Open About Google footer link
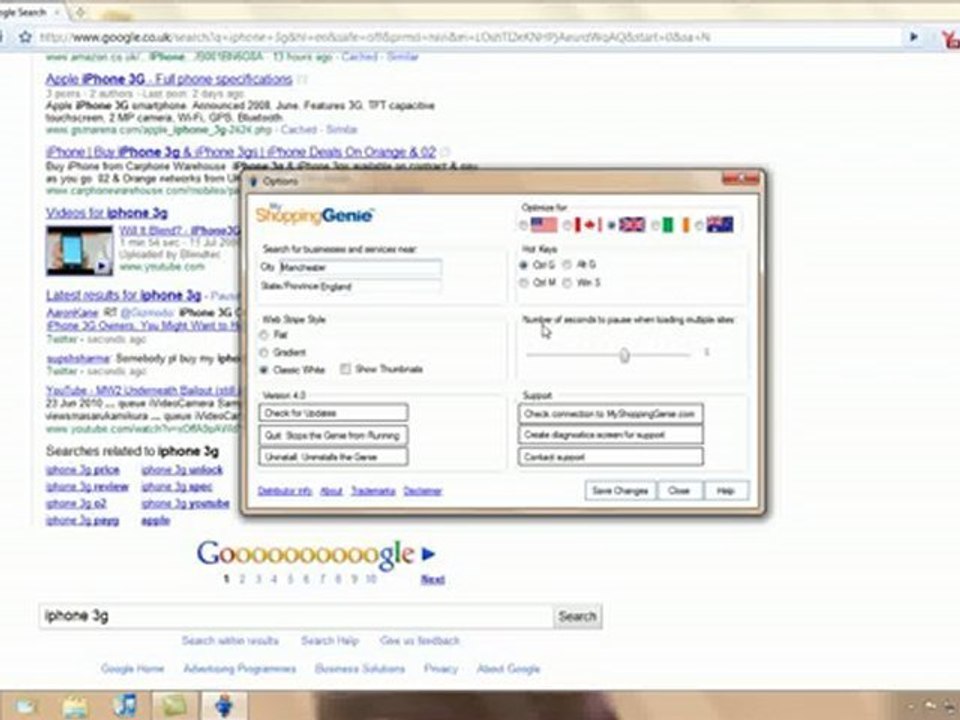 508,669
